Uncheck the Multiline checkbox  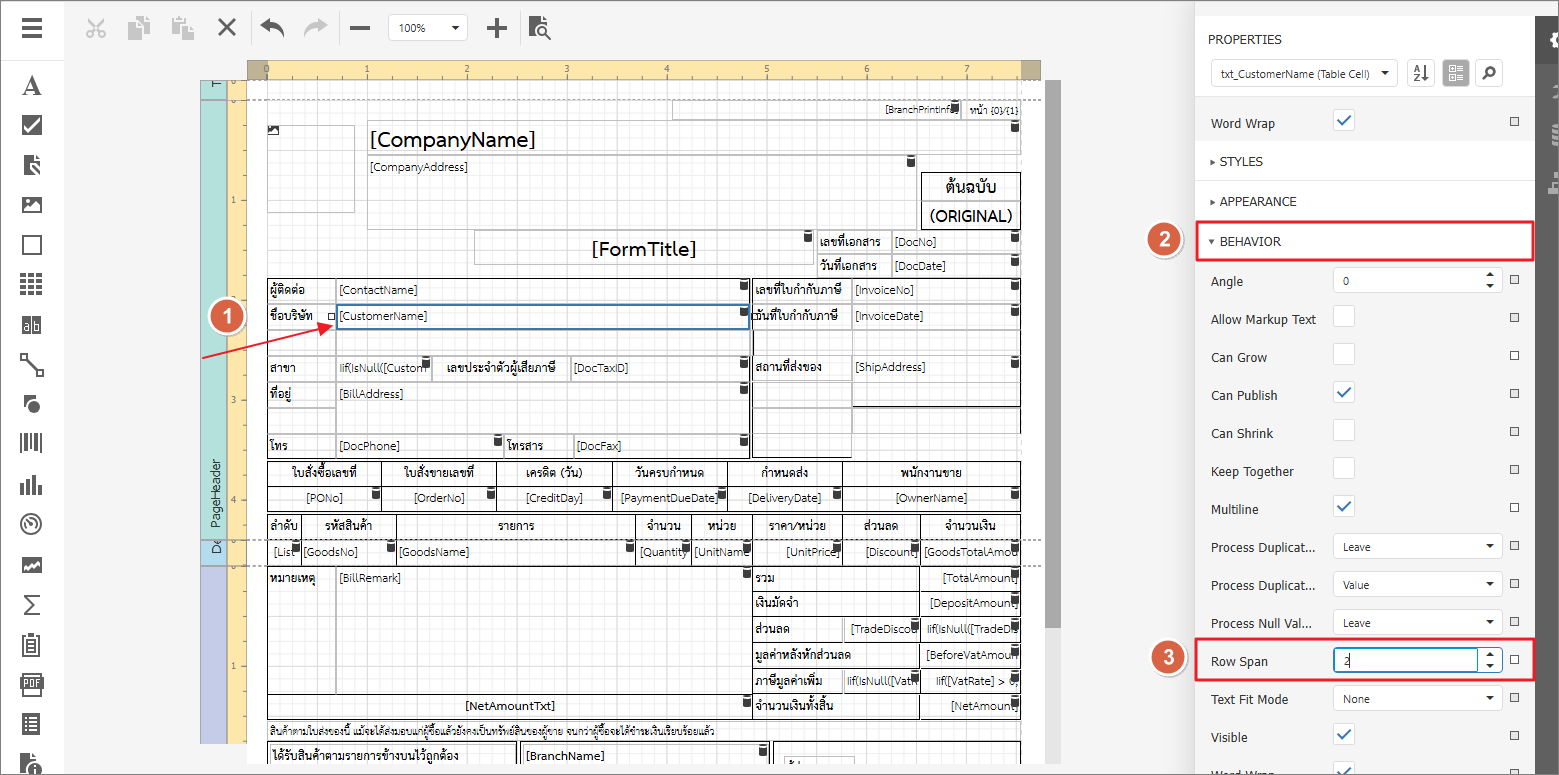click(x=1344, y=507)
